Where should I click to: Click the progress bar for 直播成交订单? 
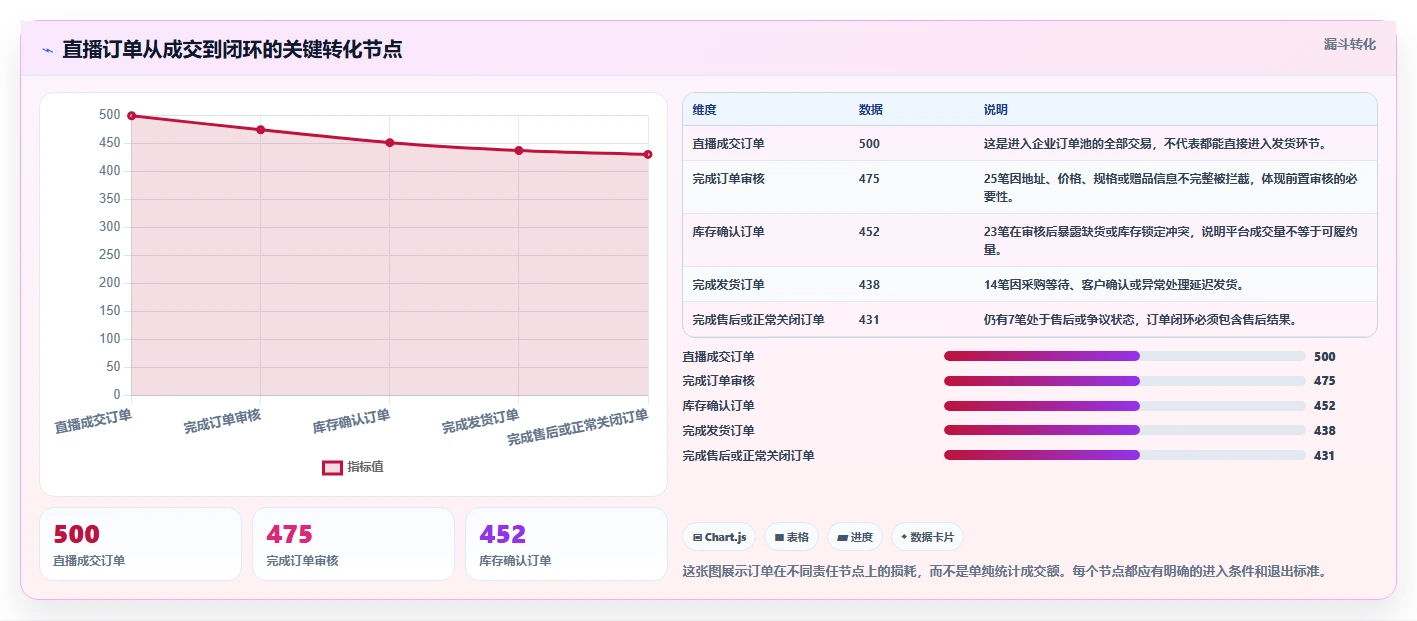point(1124,356)
